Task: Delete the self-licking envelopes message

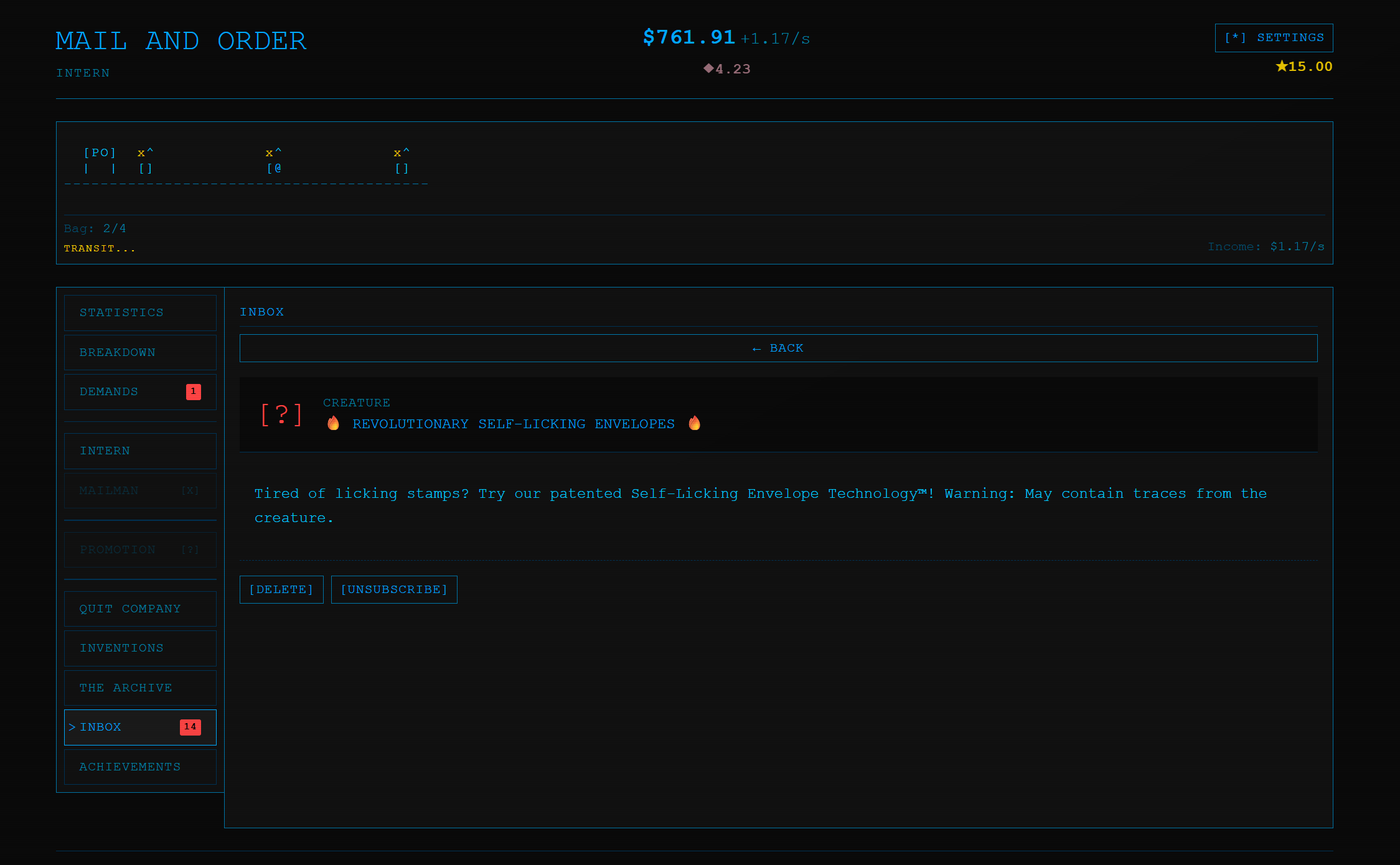Action: tap(281, 589)
